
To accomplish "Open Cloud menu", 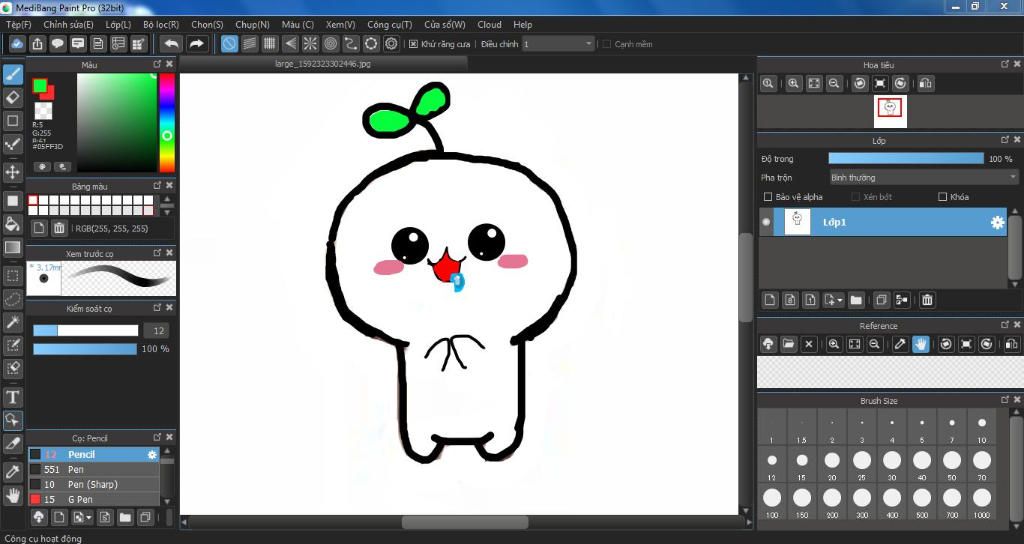I will (x=489, y=24).
